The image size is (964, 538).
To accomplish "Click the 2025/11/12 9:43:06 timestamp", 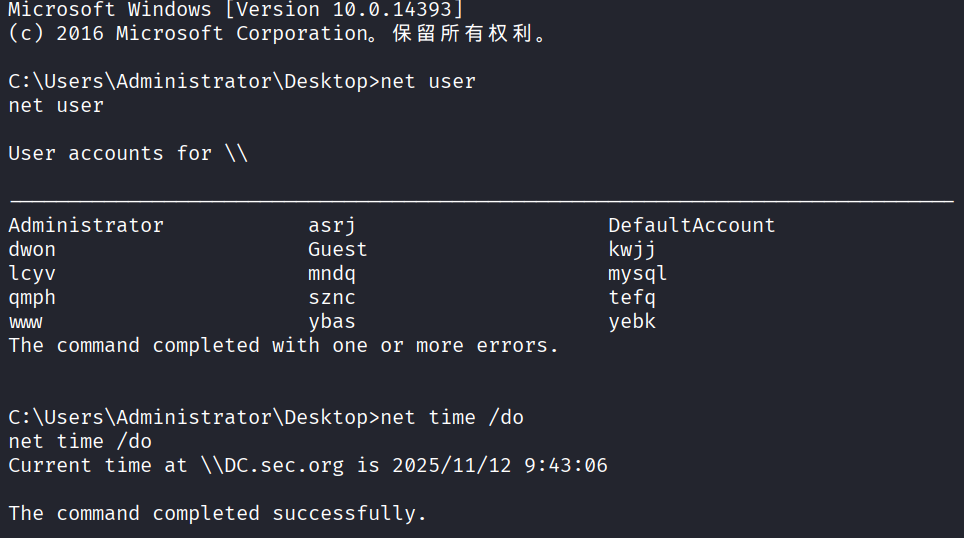I will [x=499, y=465].
